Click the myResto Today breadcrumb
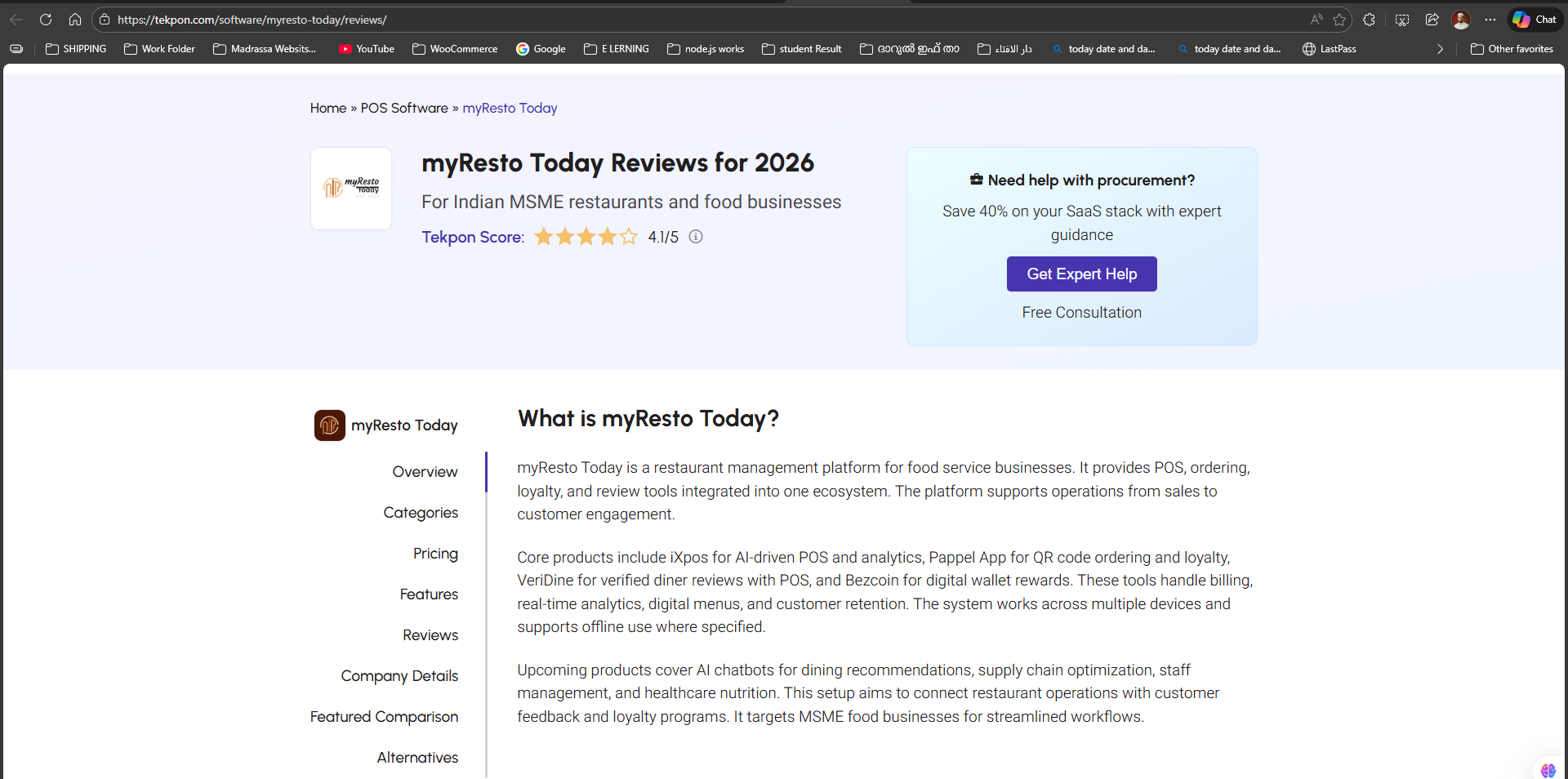This screenshot has width=1568, height=779. (510, 108)
